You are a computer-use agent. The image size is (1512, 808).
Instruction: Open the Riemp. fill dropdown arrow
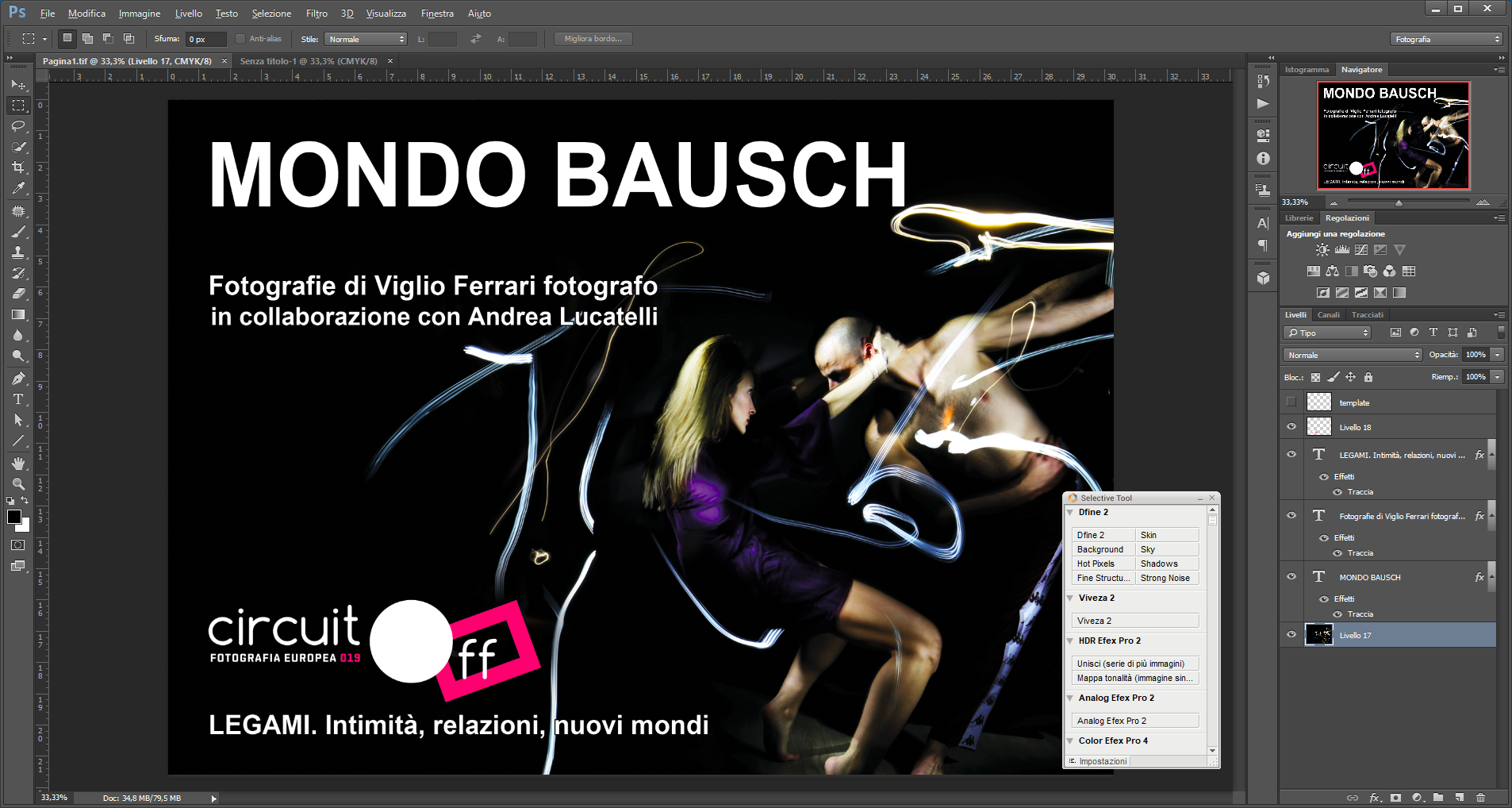tap(1497, 377)
